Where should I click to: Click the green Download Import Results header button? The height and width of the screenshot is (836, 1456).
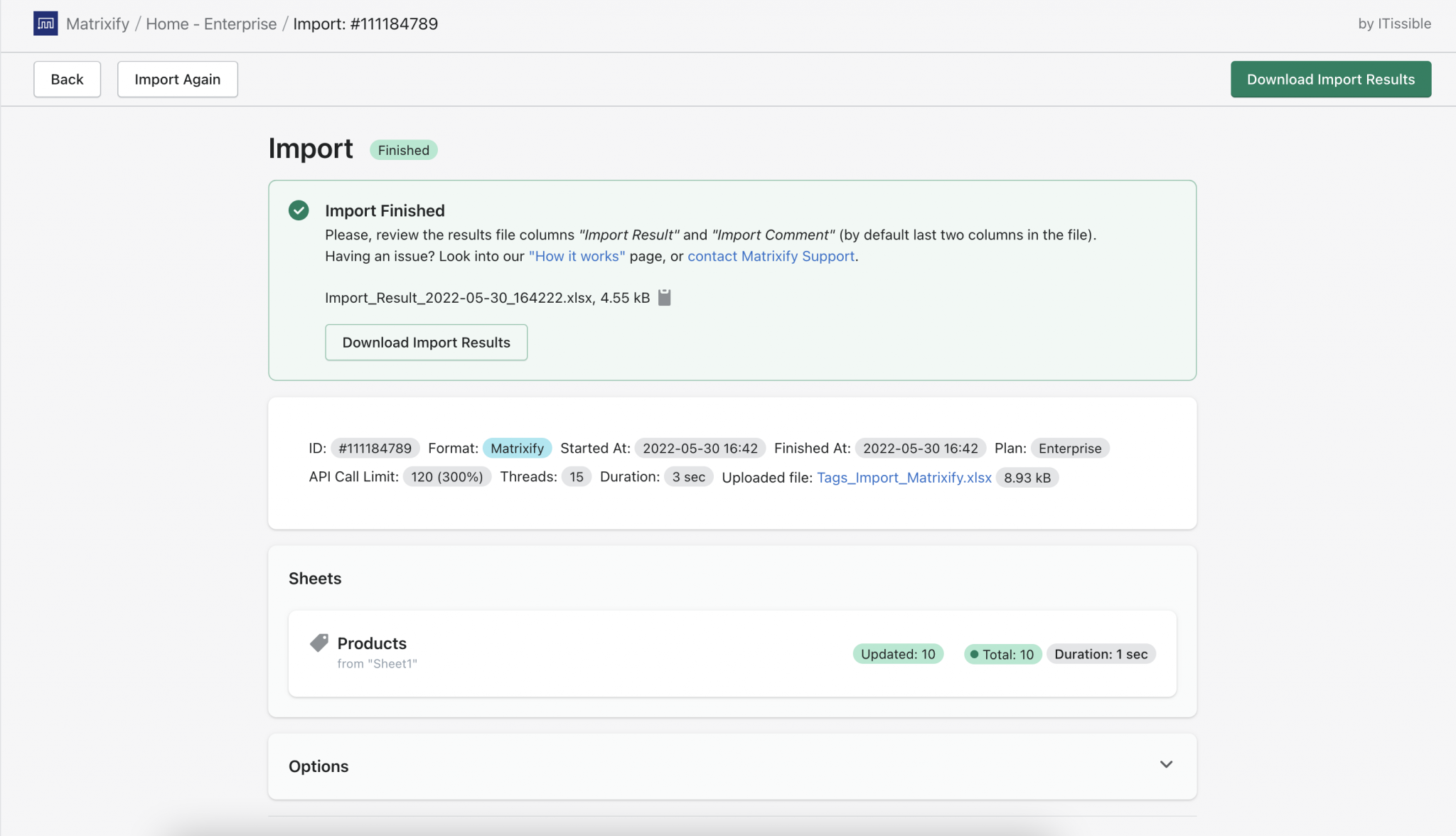[1329, 79]
